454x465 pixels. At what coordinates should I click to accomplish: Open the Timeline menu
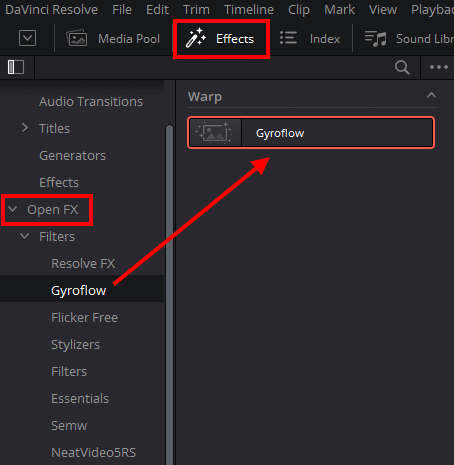tap(249, 10)
